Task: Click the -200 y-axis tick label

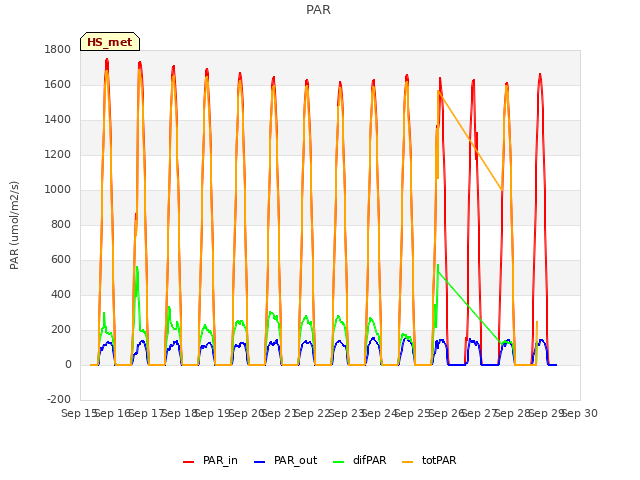Action: point(59,400)
